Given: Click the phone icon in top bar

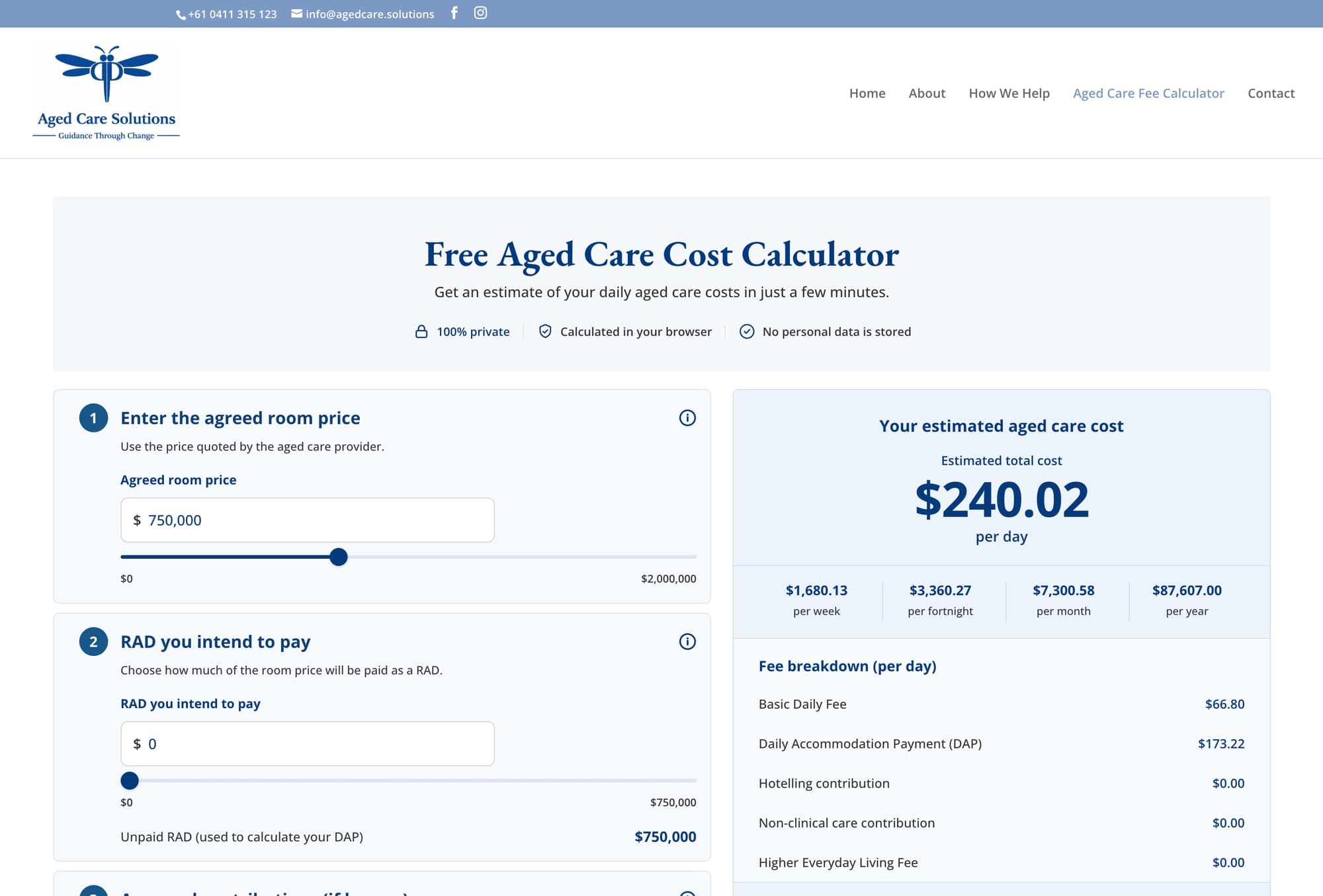Looking at the screenshot, I should tap(181, 15).
